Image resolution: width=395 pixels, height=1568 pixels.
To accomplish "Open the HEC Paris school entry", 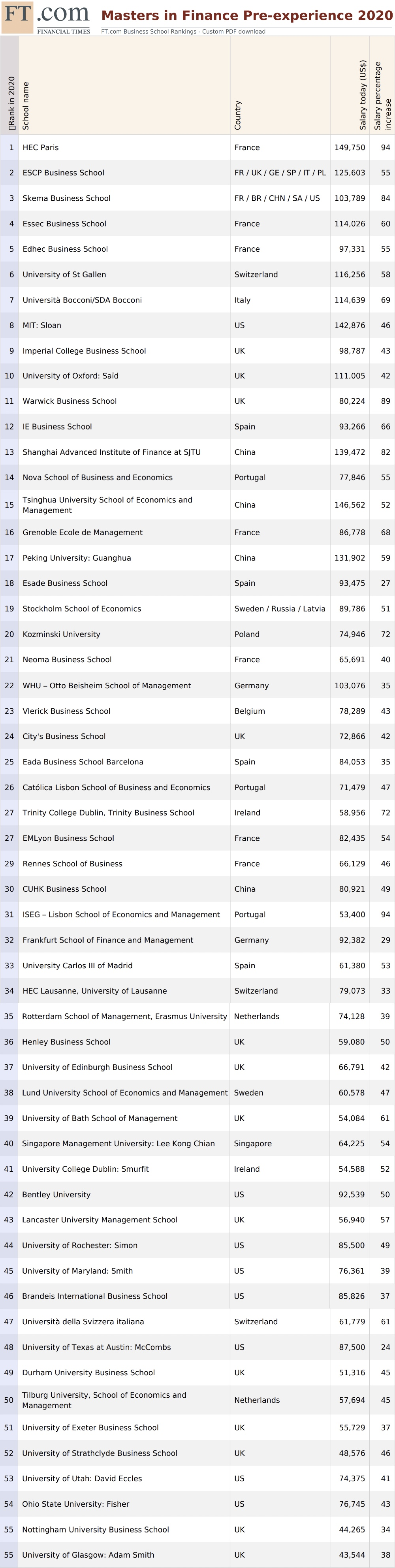I will (x=41, y=147).
